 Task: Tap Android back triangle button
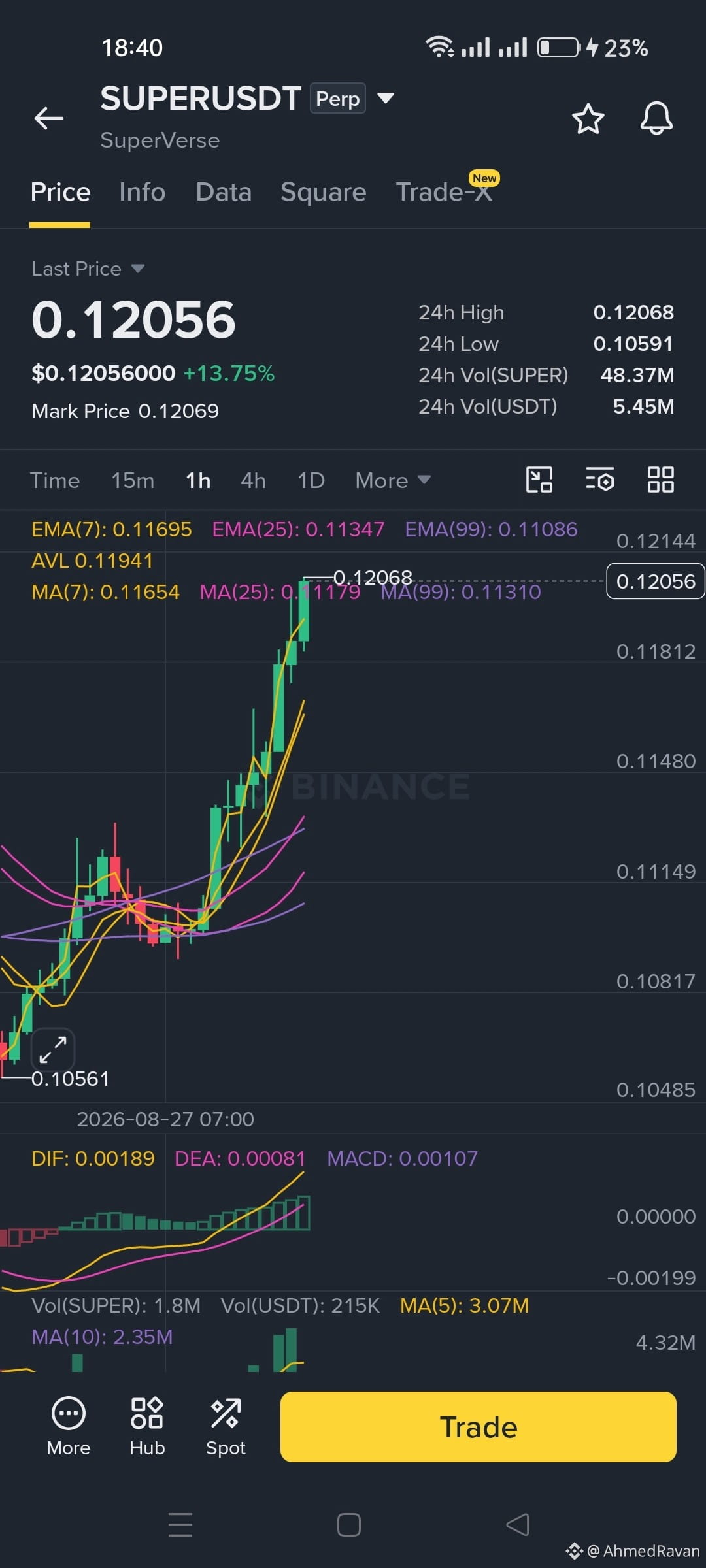click(518, 1525)
